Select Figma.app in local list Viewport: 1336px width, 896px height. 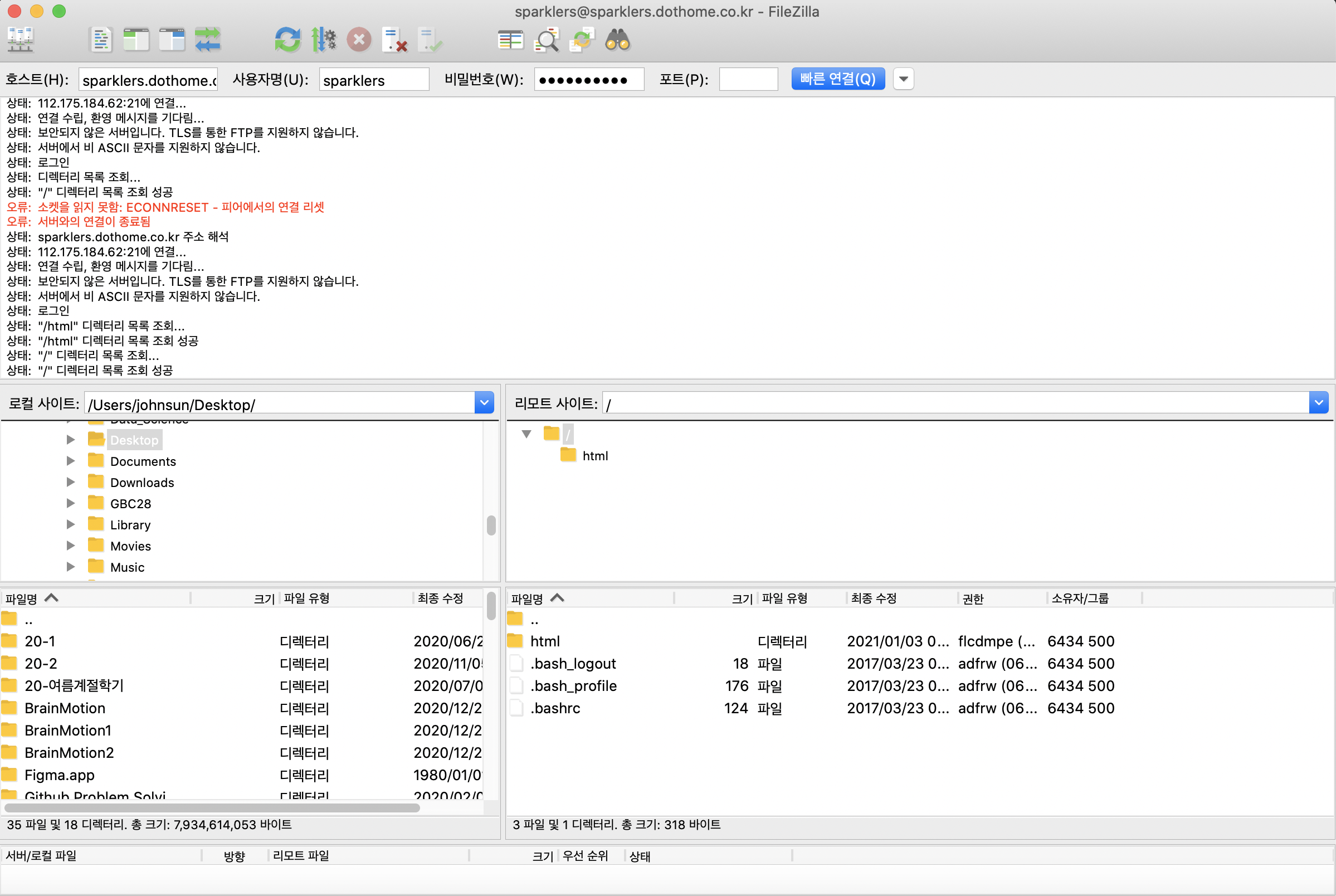pos(242,775)
